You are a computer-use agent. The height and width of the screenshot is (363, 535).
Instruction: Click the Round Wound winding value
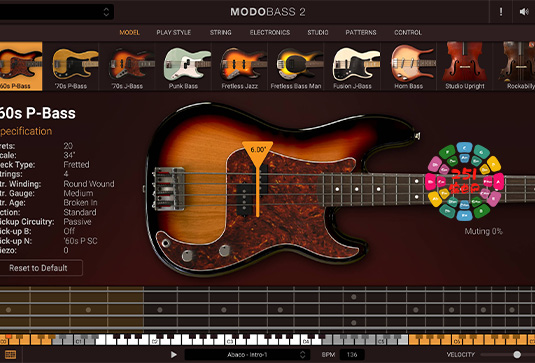click(x=89, y=184)
